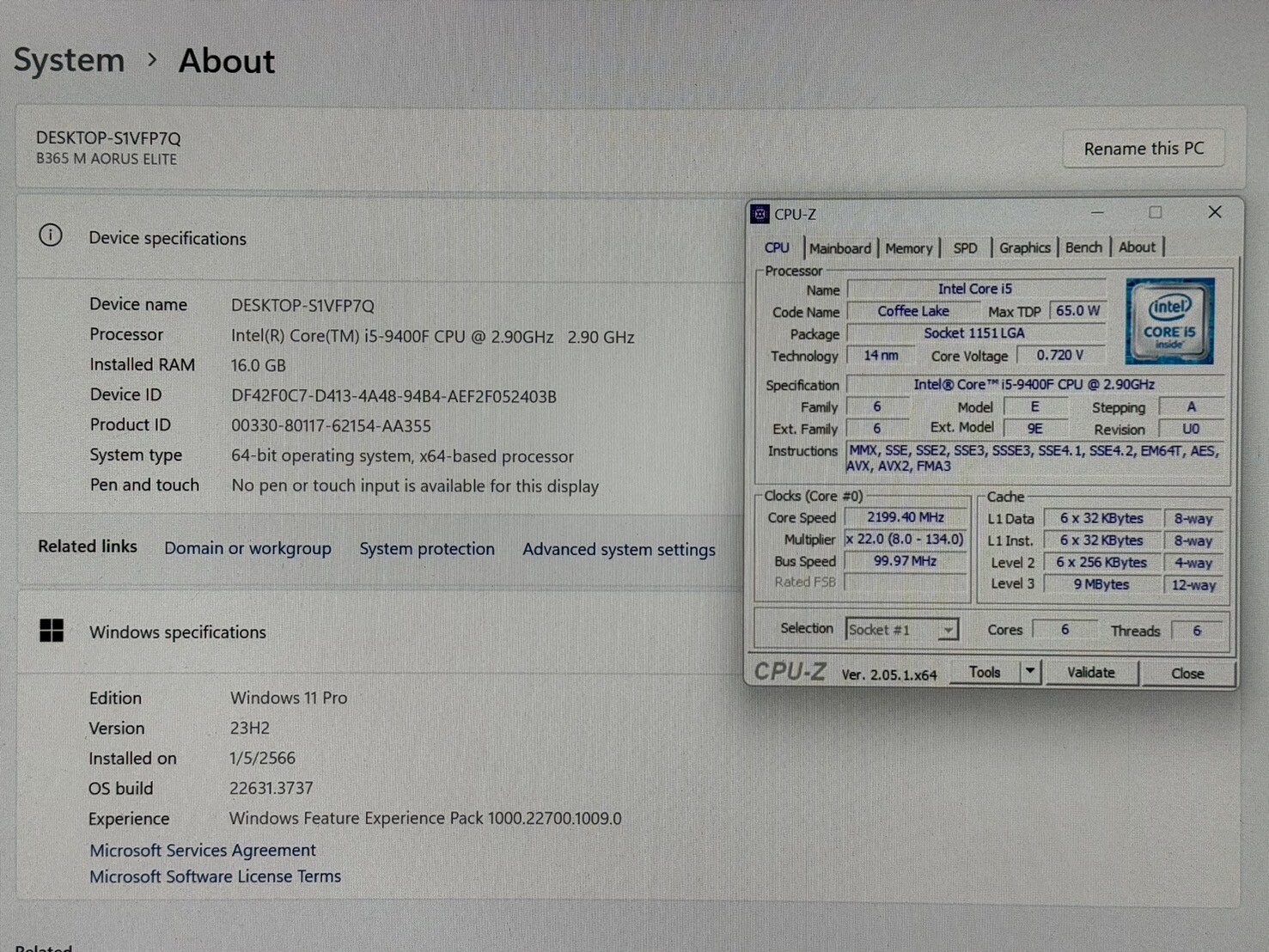This screenshot has width=1269, height=952.
Task: Close CPU-Z using the X button
Action: pyautogui.click(x=1214, y=212)
